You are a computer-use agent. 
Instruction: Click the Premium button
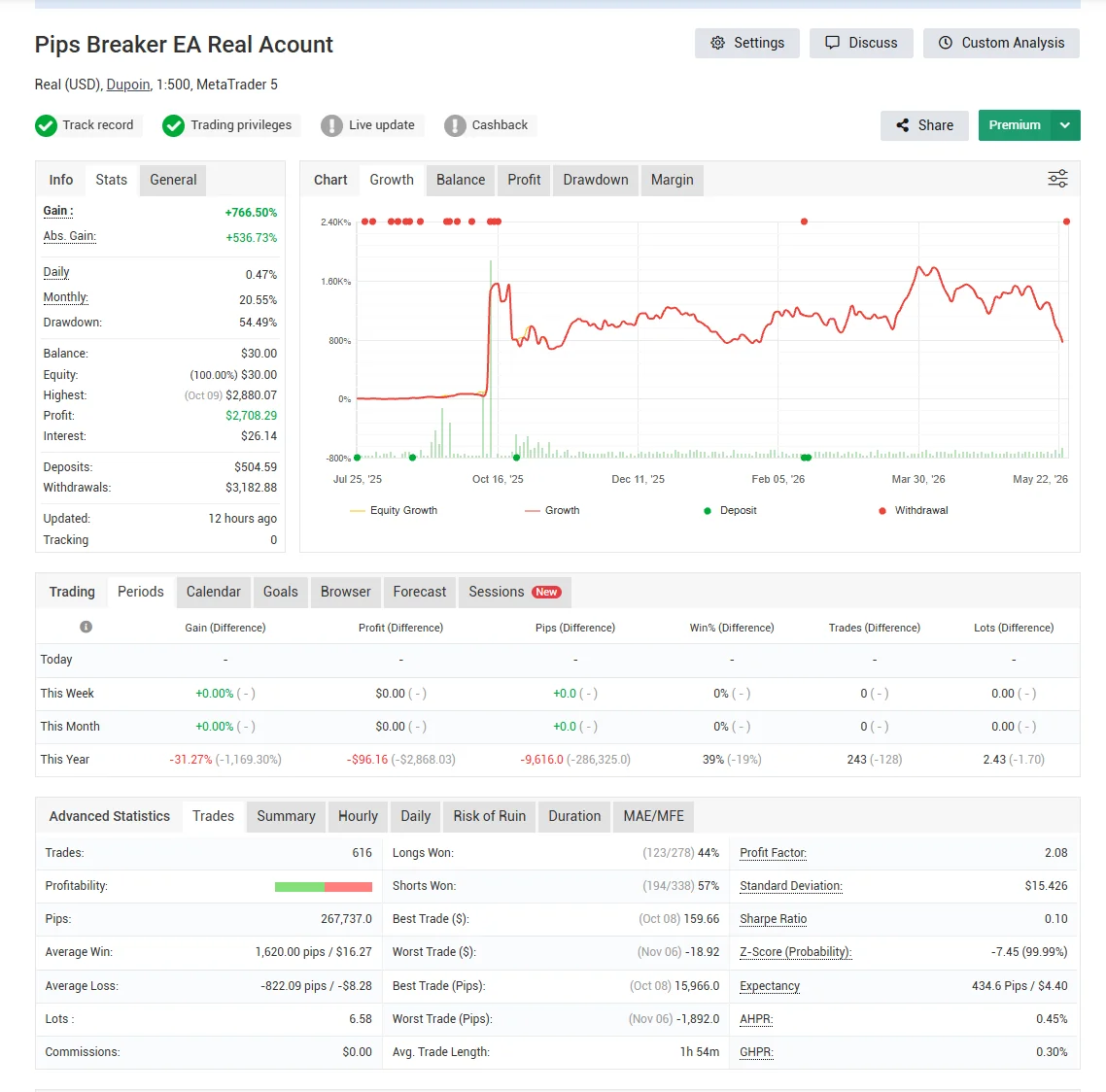click(x=1015, y=125)
